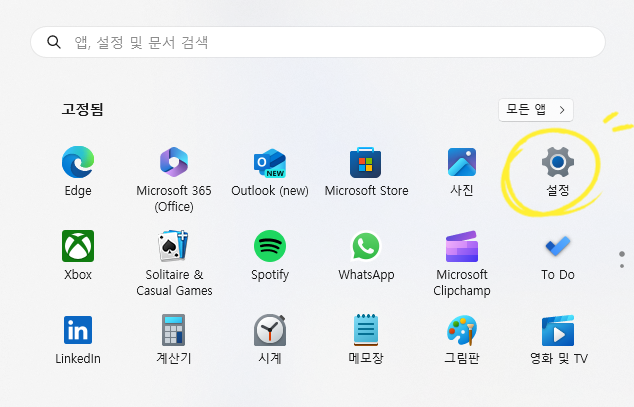Go to next pinned page dot
Screen dimensions: 634x407
[622, 266]
